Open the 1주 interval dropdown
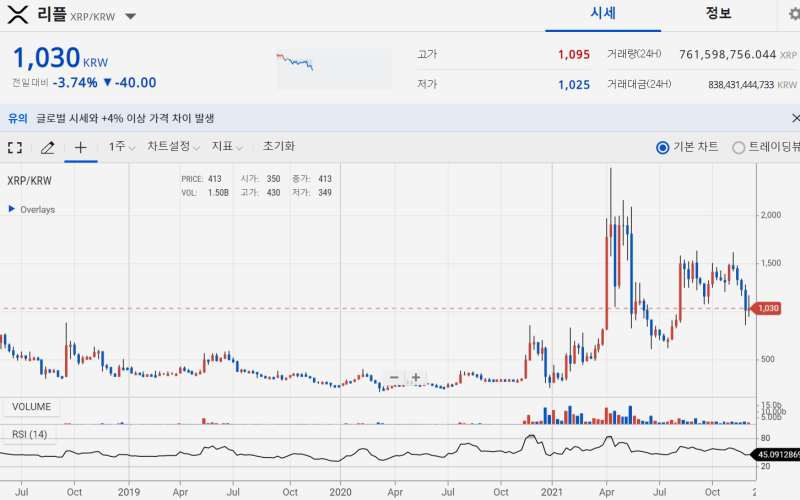 coord(121,147)
